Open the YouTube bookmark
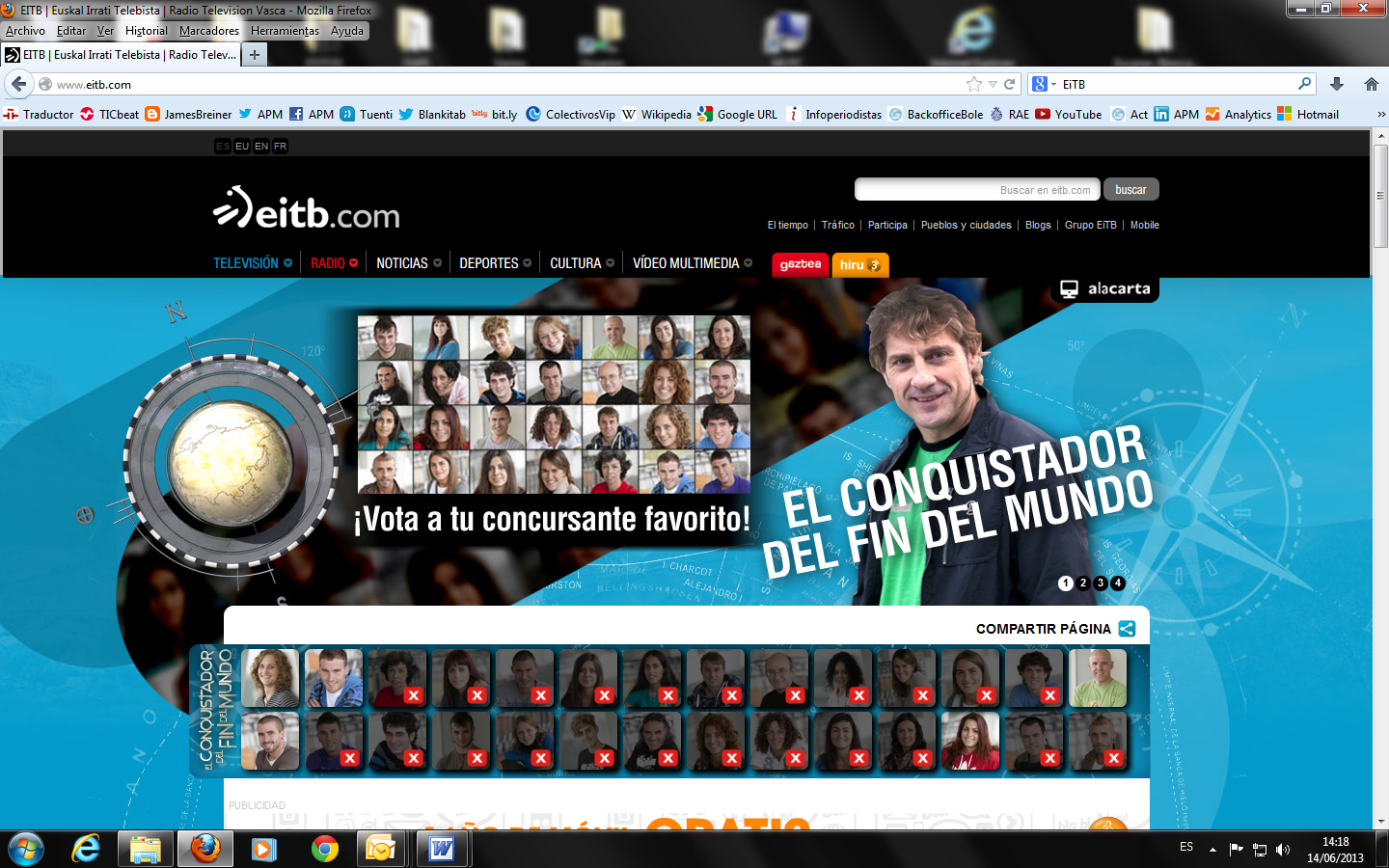This screenshot has width=1389, height=868. [1069, 114]
